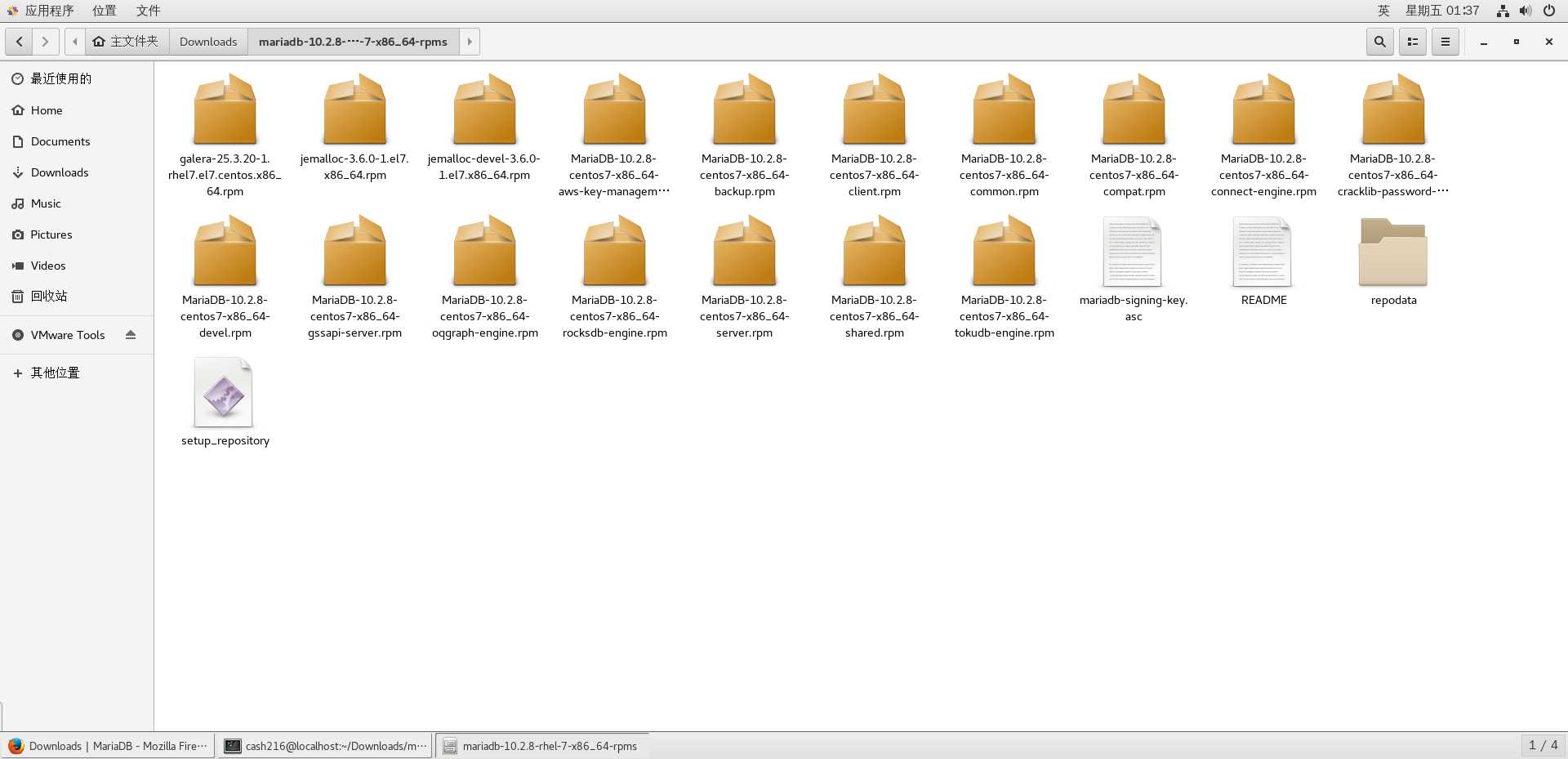Open power menu icon in top bar

[1549, 11]
